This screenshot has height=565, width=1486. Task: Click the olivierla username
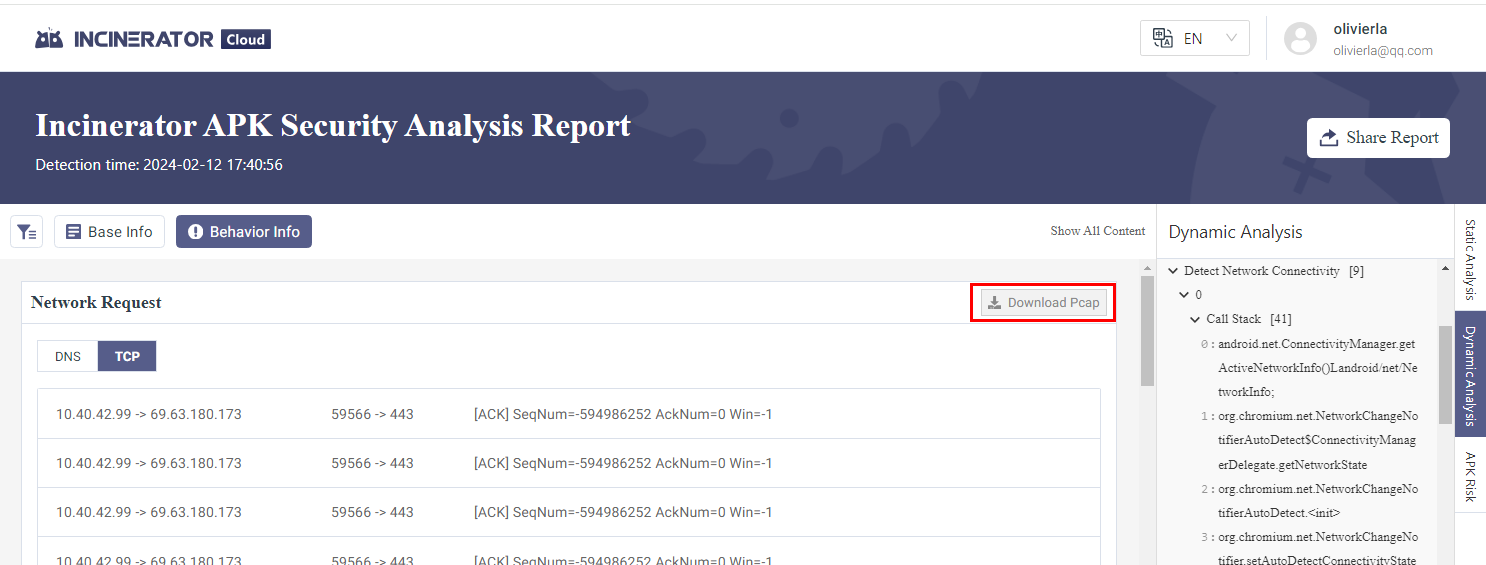1360,29
